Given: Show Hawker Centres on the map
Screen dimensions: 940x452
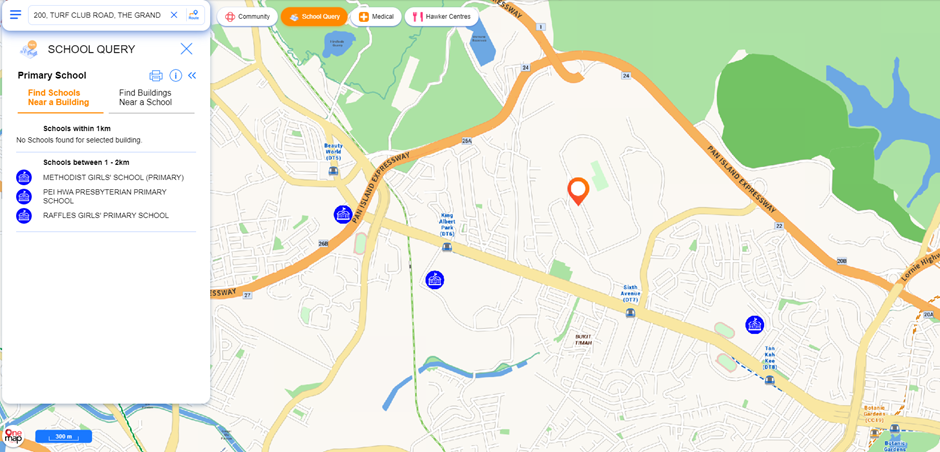Looking at the screenshot, I should (x=442, y=17).
